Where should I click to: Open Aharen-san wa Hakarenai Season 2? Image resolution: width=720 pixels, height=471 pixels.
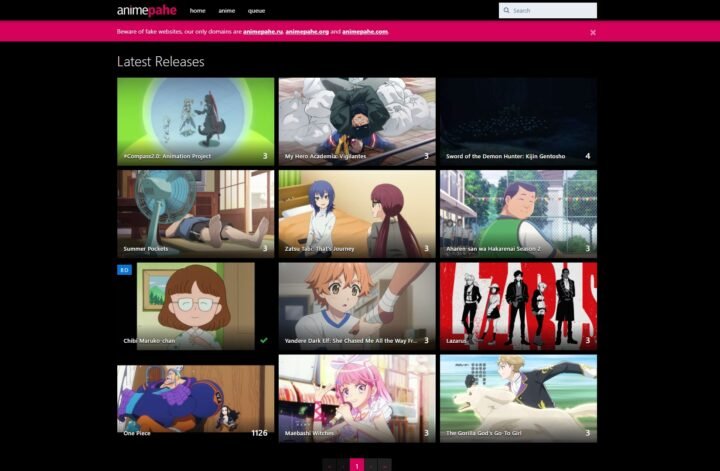[518, 214]
